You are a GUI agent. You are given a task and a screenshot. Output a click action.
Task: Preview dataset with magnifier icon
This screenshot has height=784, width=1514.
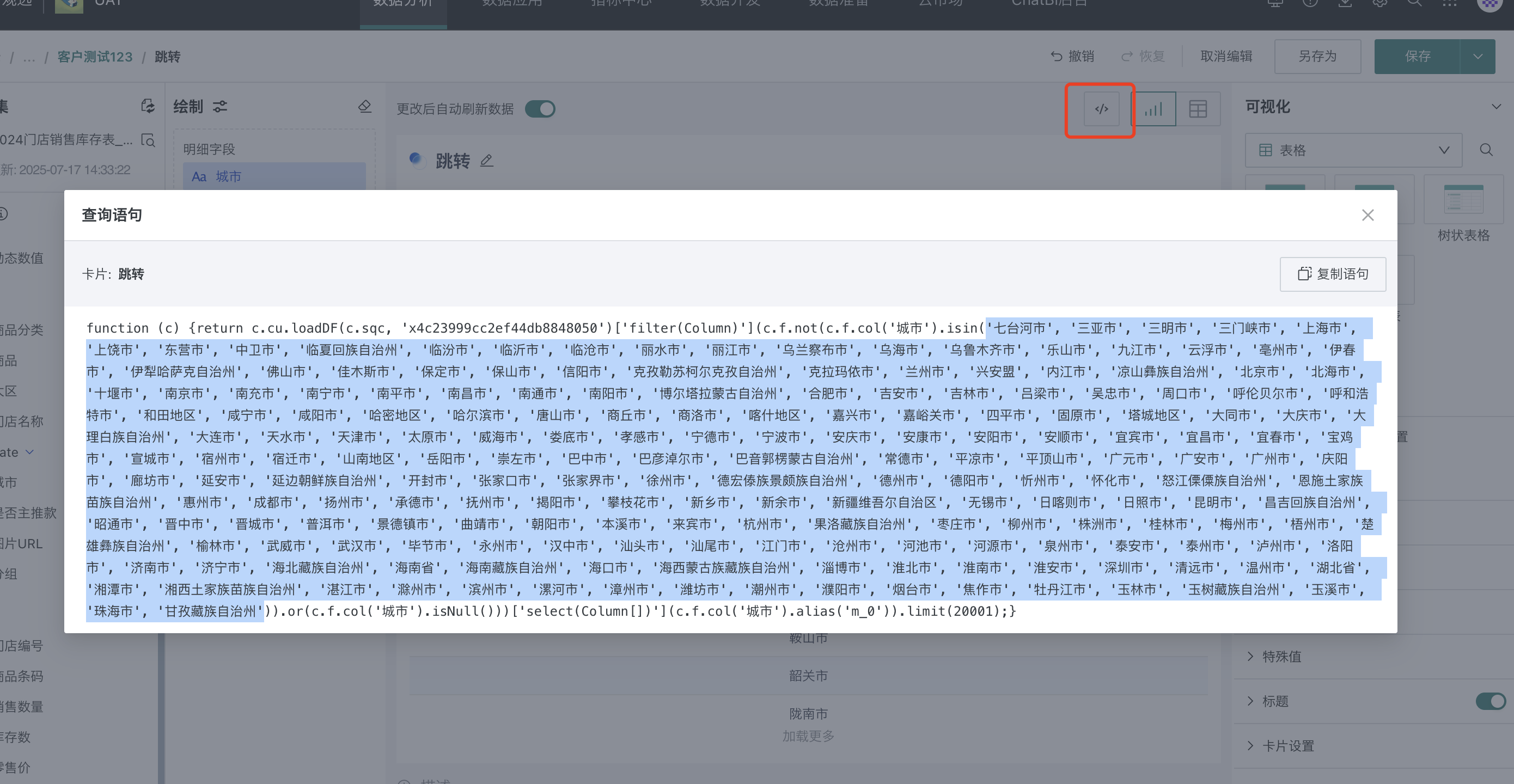(x=148, y=140)
